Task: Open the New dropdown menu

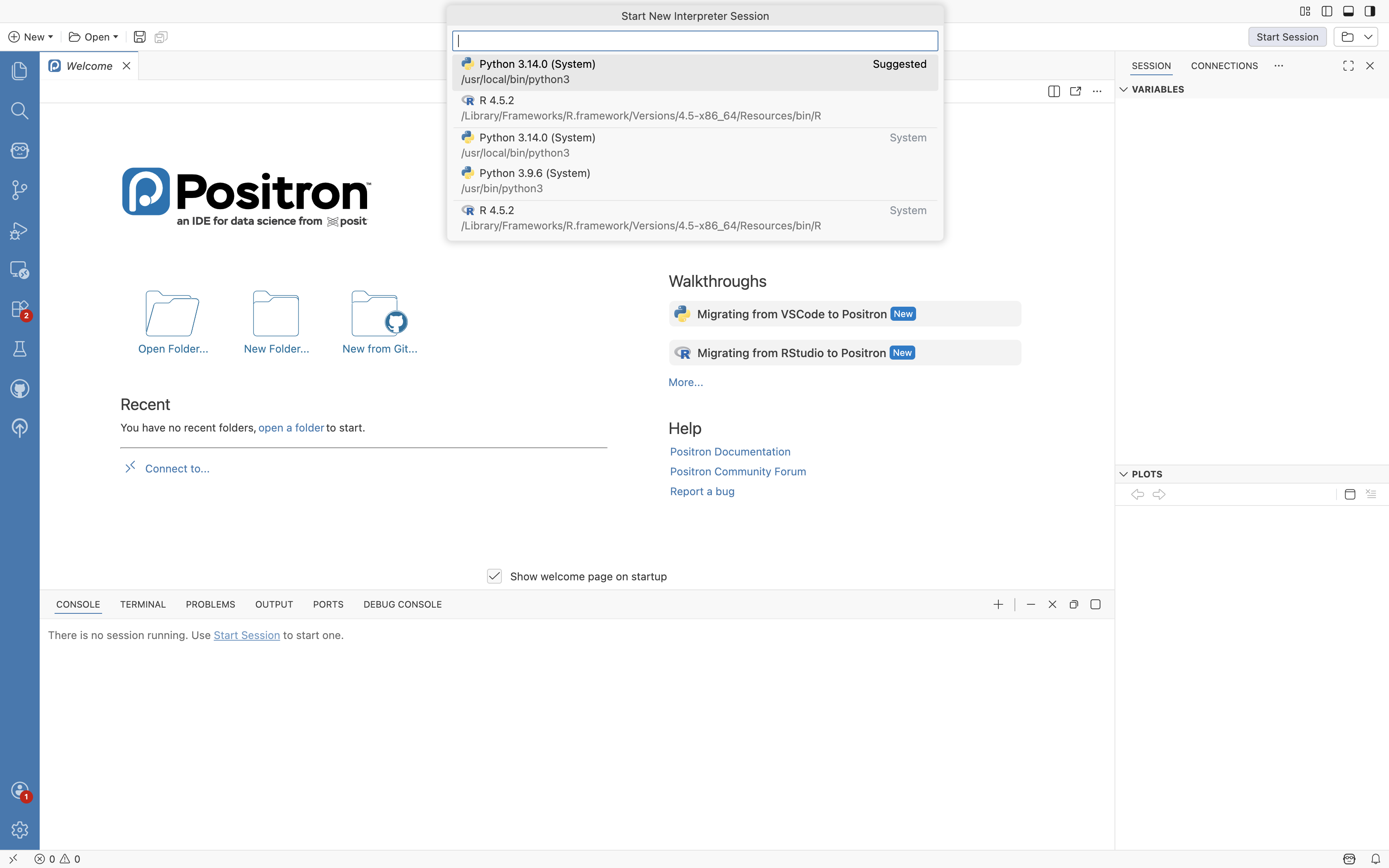Action: pos(31,37)
